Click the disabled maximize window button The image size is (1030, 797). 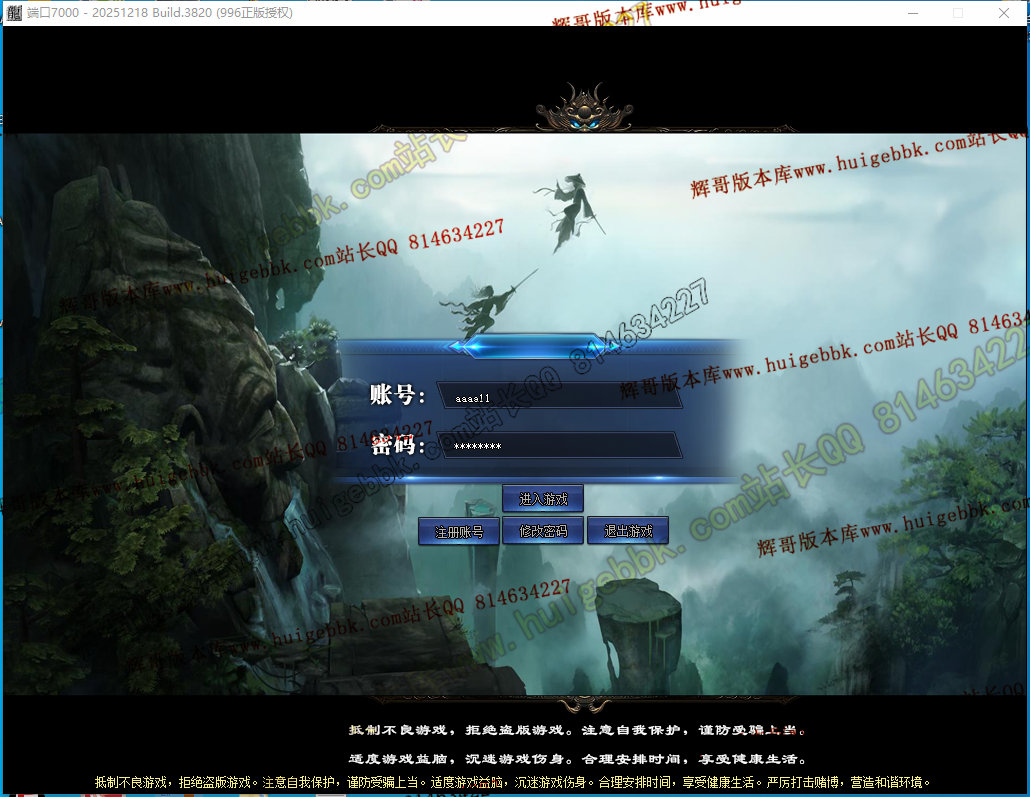pos(958,12)
